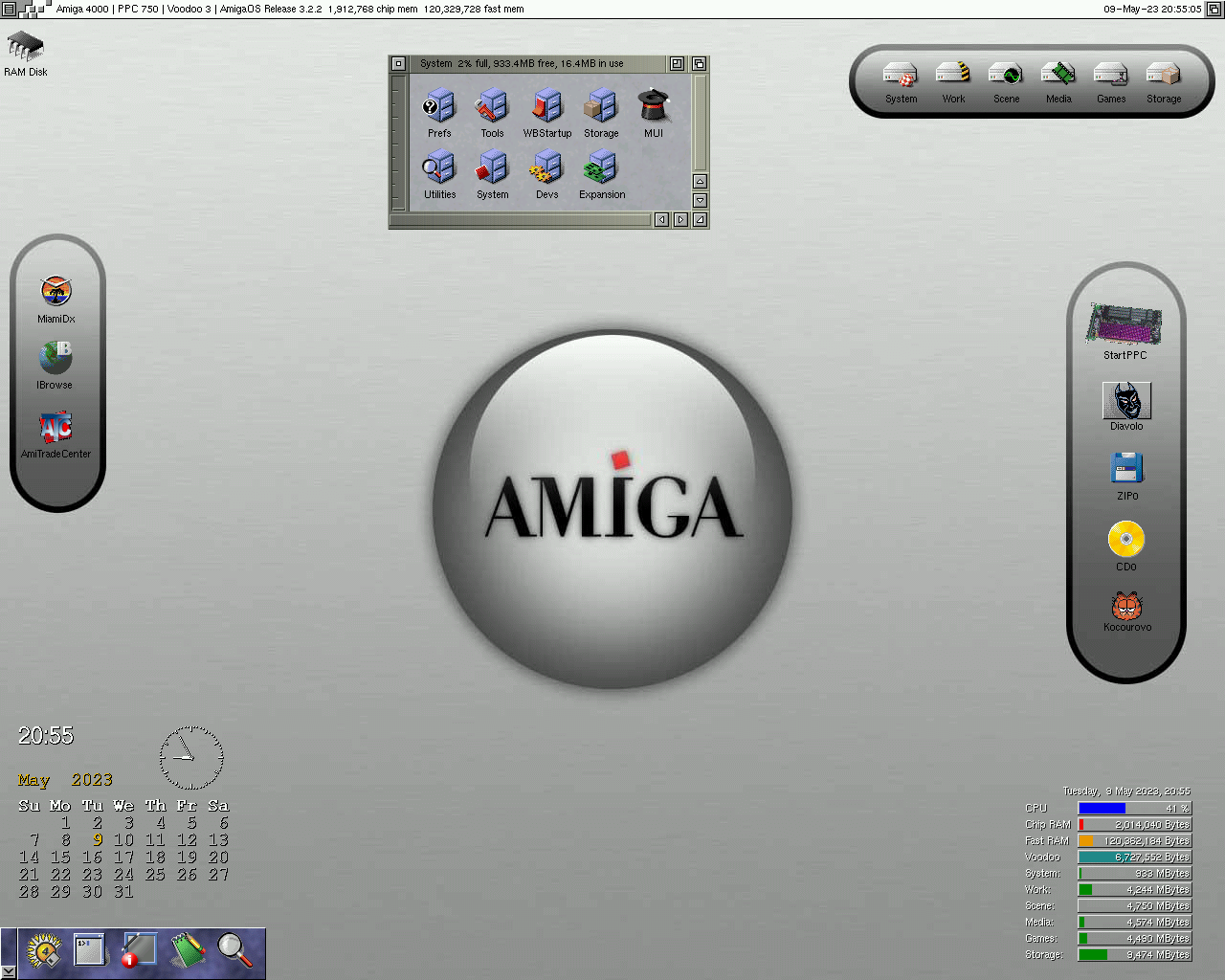Open the MUI magic hat icon

coord(653,109)
